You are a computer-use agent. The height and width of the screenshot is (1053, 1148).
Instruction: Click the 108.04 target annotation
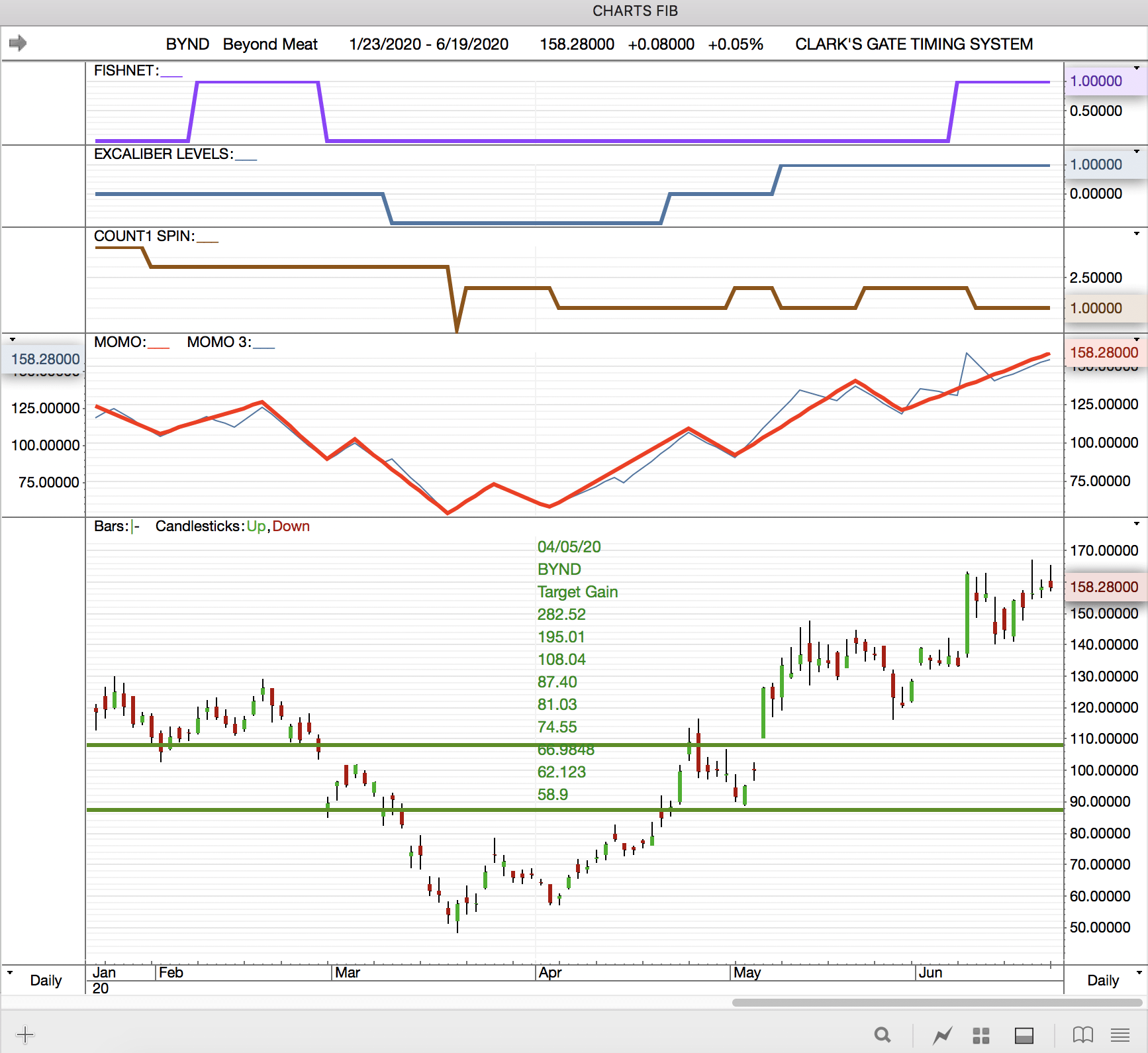561,660
